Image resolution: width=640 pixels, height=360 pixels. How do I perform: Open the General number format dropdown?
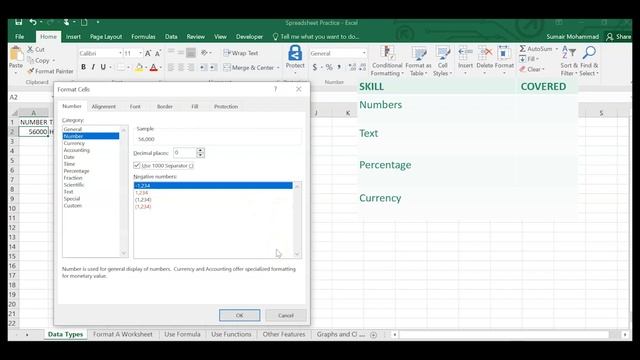[364, 53]
